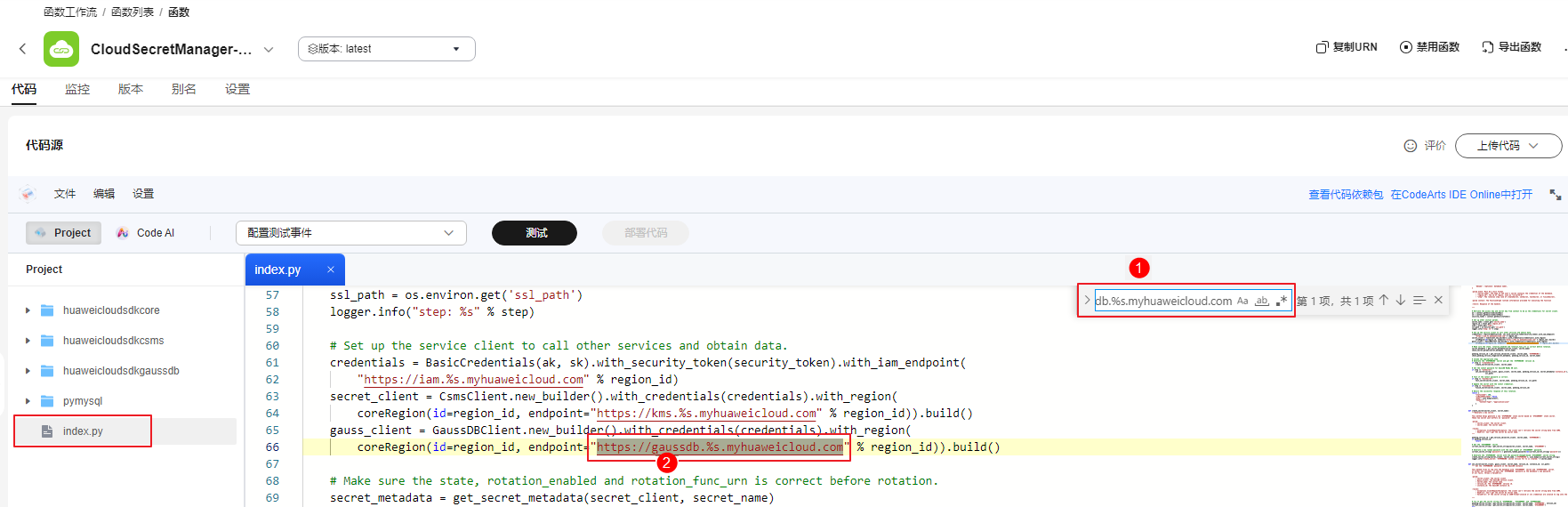The image size is (1568, 507).
Task: Expand the huaweicloudsdkcsms folder arrow
Action: (28, 341)
